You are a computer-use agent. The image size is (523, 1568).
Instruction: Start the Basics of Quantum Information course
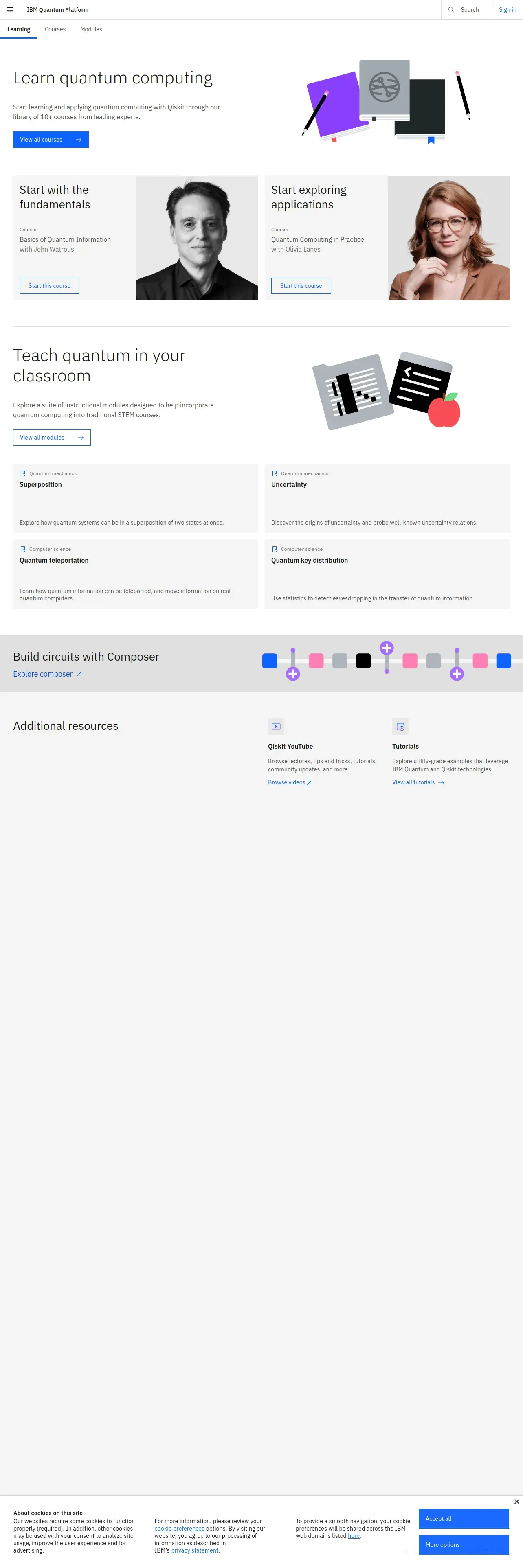point(49,286)
